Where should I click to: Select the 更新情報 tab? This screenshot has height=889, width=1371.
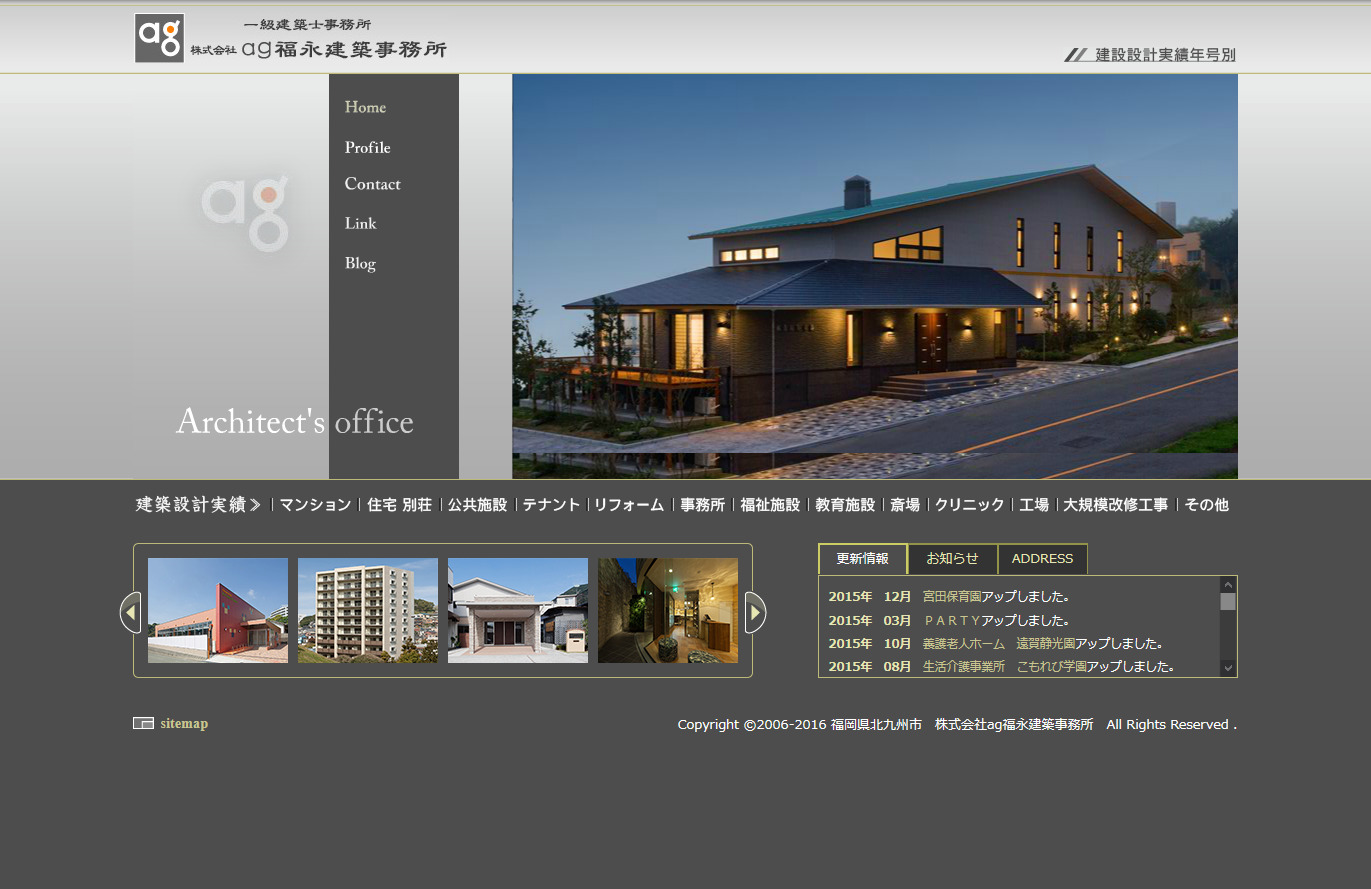pos(862,559)
